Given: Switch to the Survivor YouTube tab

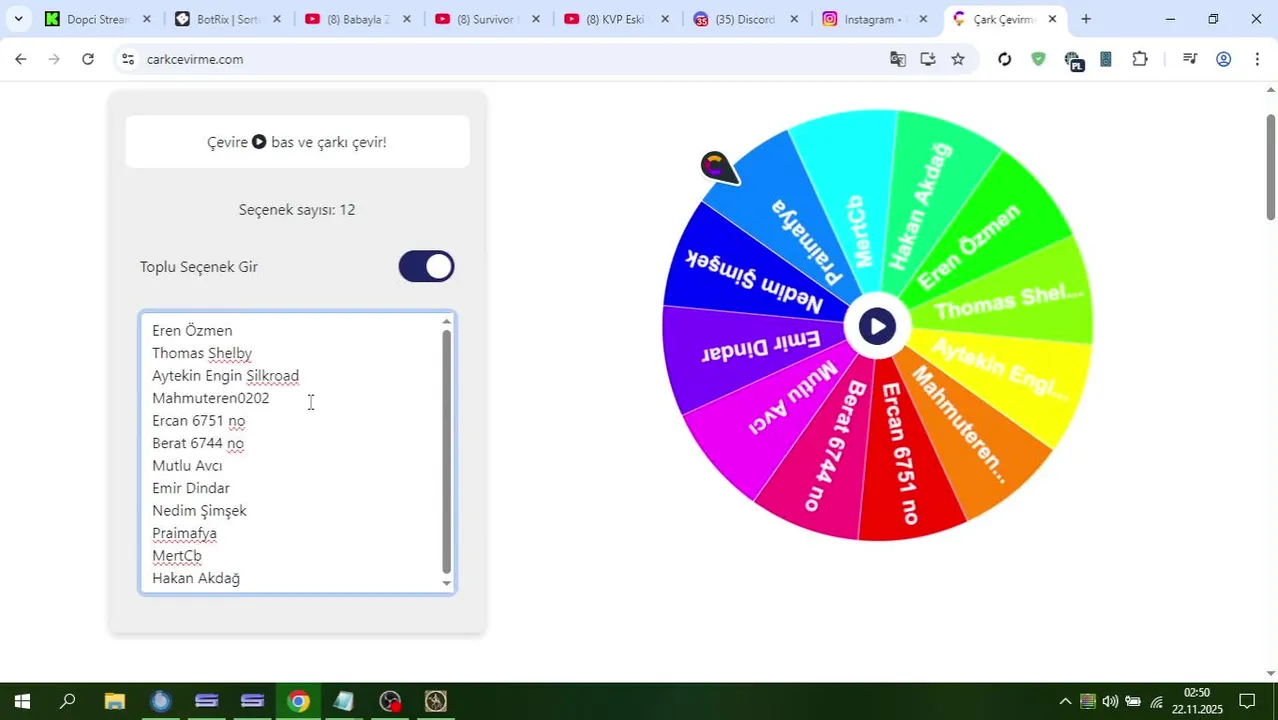Looking at the screenshot, I should click(486, 19).
